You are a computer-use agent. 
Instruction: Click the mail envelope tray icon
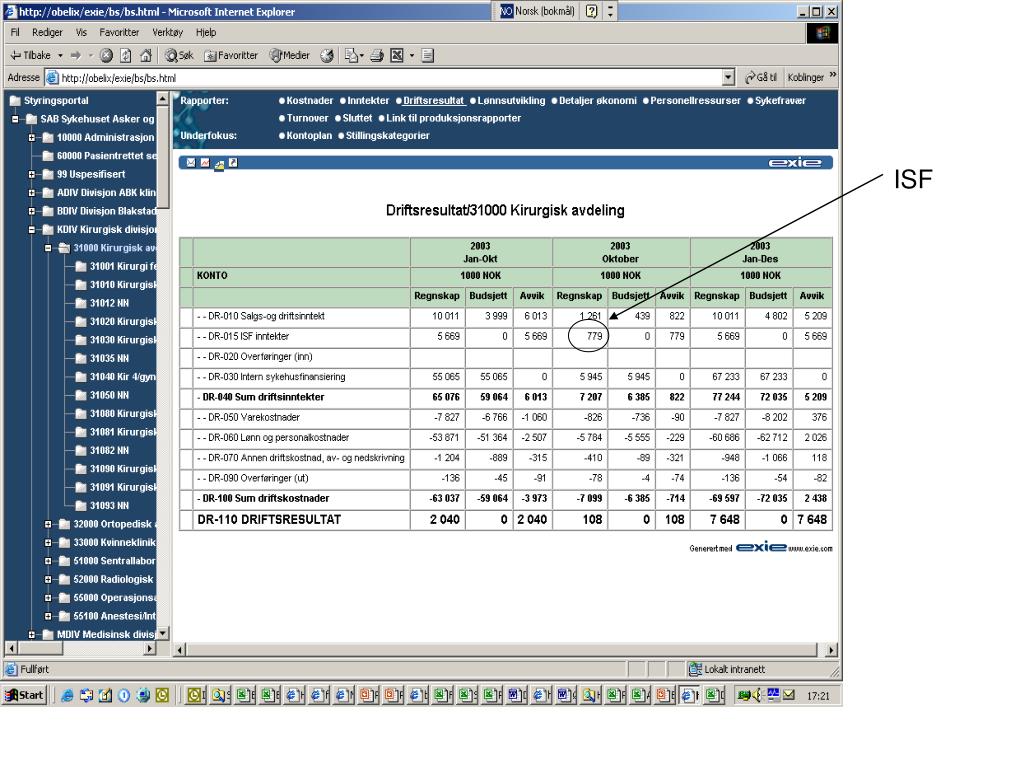click(x=789, y=695)
